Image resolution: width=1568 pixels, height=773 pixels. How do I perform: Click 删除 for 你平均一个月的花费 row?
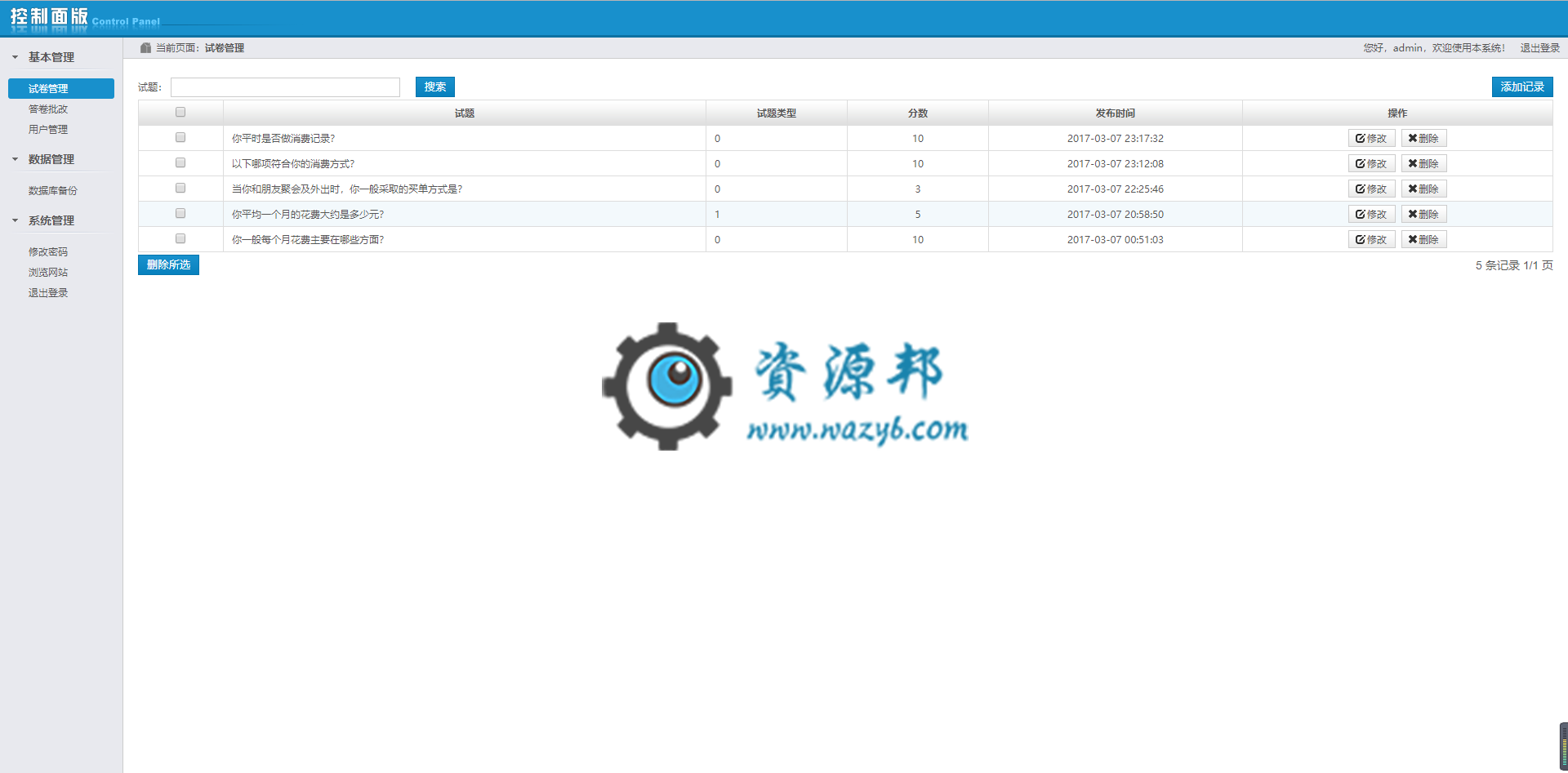[1423, 215]
